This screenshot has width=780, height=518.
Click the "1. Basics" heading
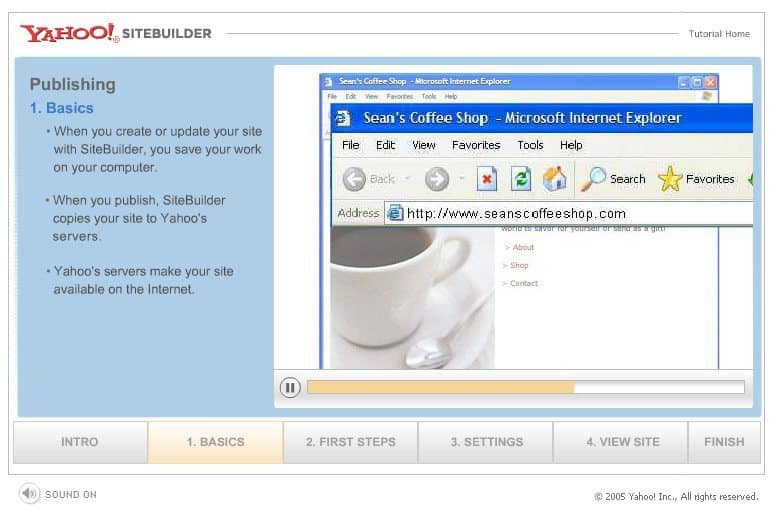(x=62, y=108)
